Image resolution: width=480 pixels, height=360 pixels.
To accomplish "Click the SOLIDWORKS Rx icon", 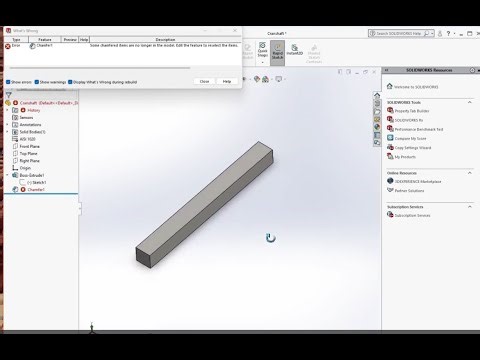I will (390, 119).
